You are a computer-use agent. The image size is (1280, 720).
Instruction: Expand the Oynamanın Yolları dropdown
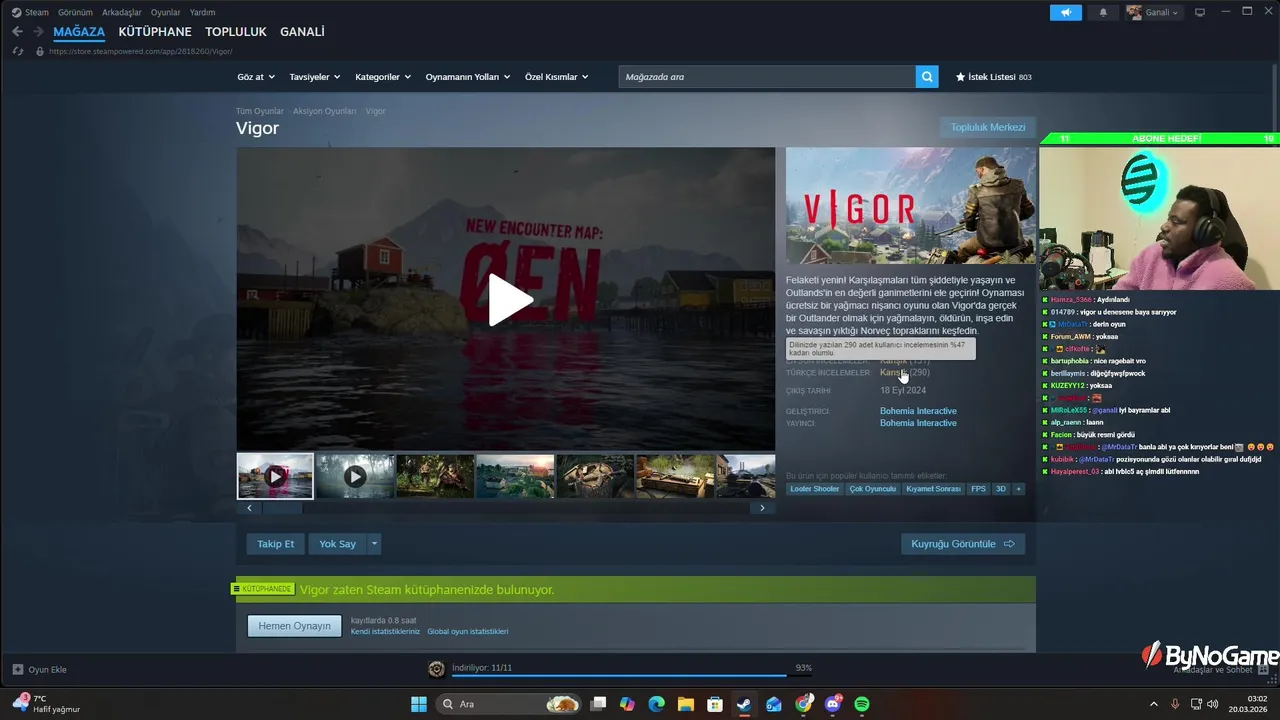coord(467,77)
